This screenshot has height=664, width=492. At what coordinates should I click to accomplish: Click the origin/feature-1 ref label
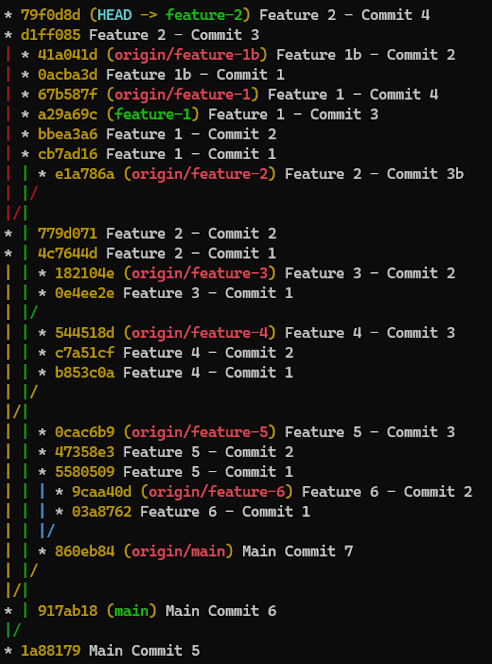pyautogui.click(x=183, y=94)
